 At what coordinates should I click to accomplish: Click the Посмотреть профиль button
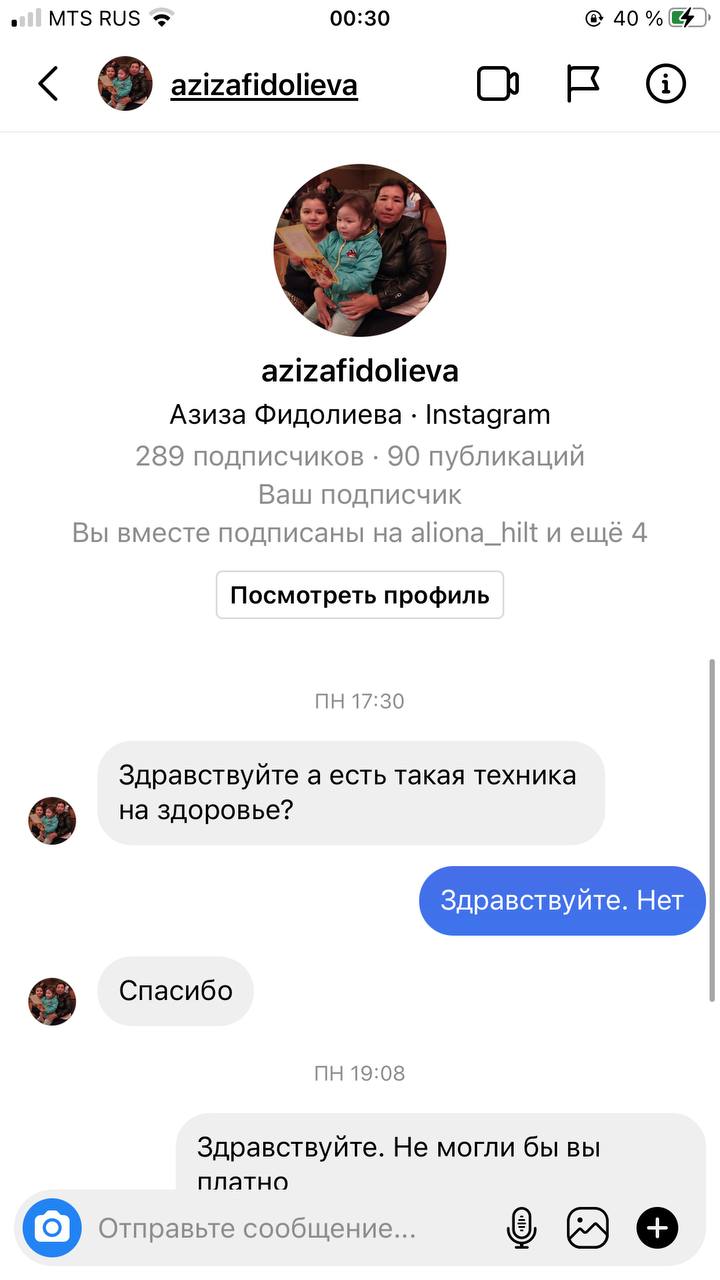pyautogui.click(x=360, y=596)
